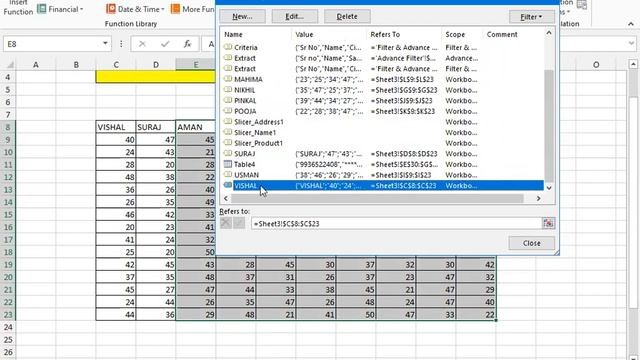Click the cancel X icon beside Refers to
Viewport: 640px width, 360px height.
click(x=226, y=223)
